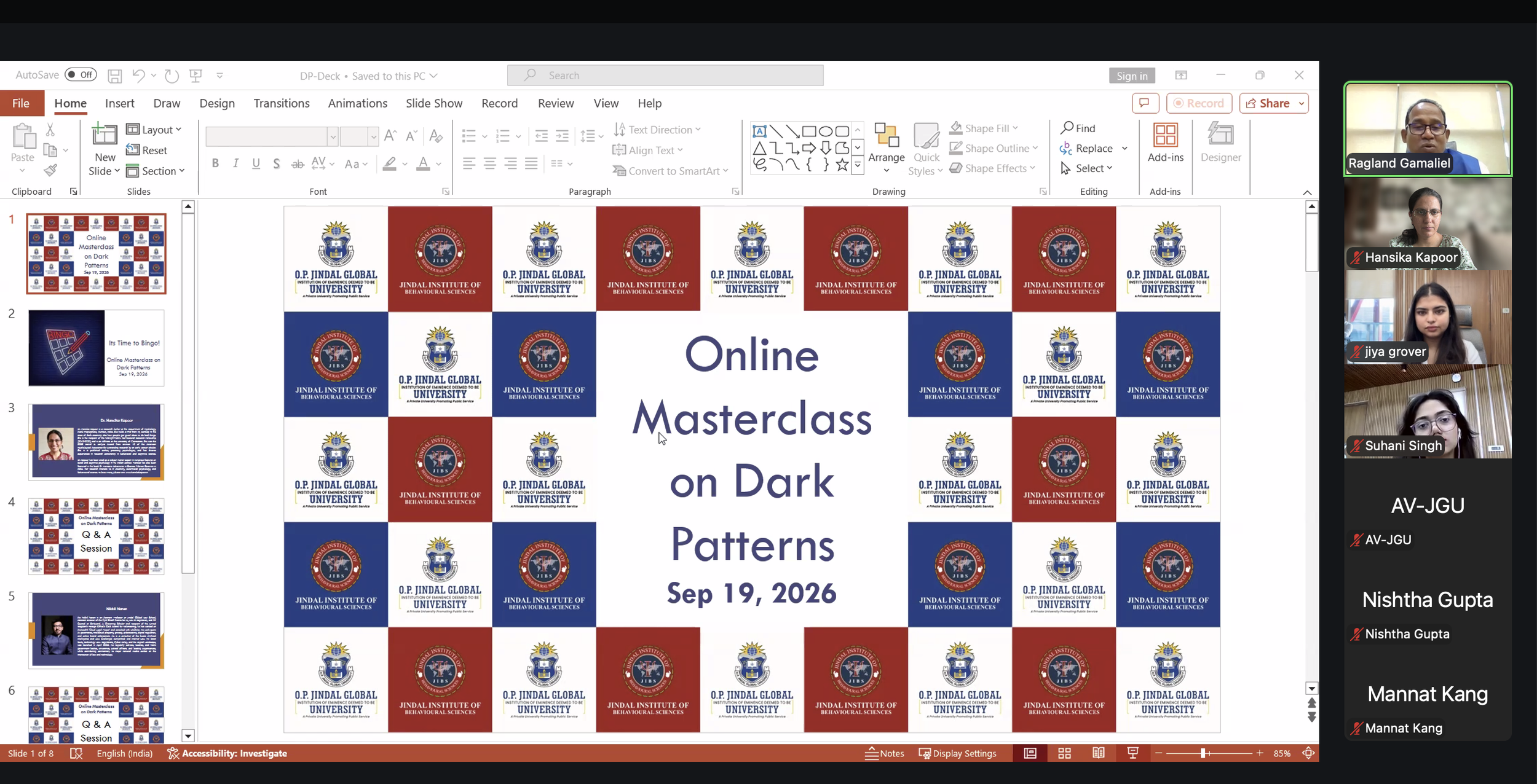
Task: Toggle the AutoSave switch
Action: point(81,75)
